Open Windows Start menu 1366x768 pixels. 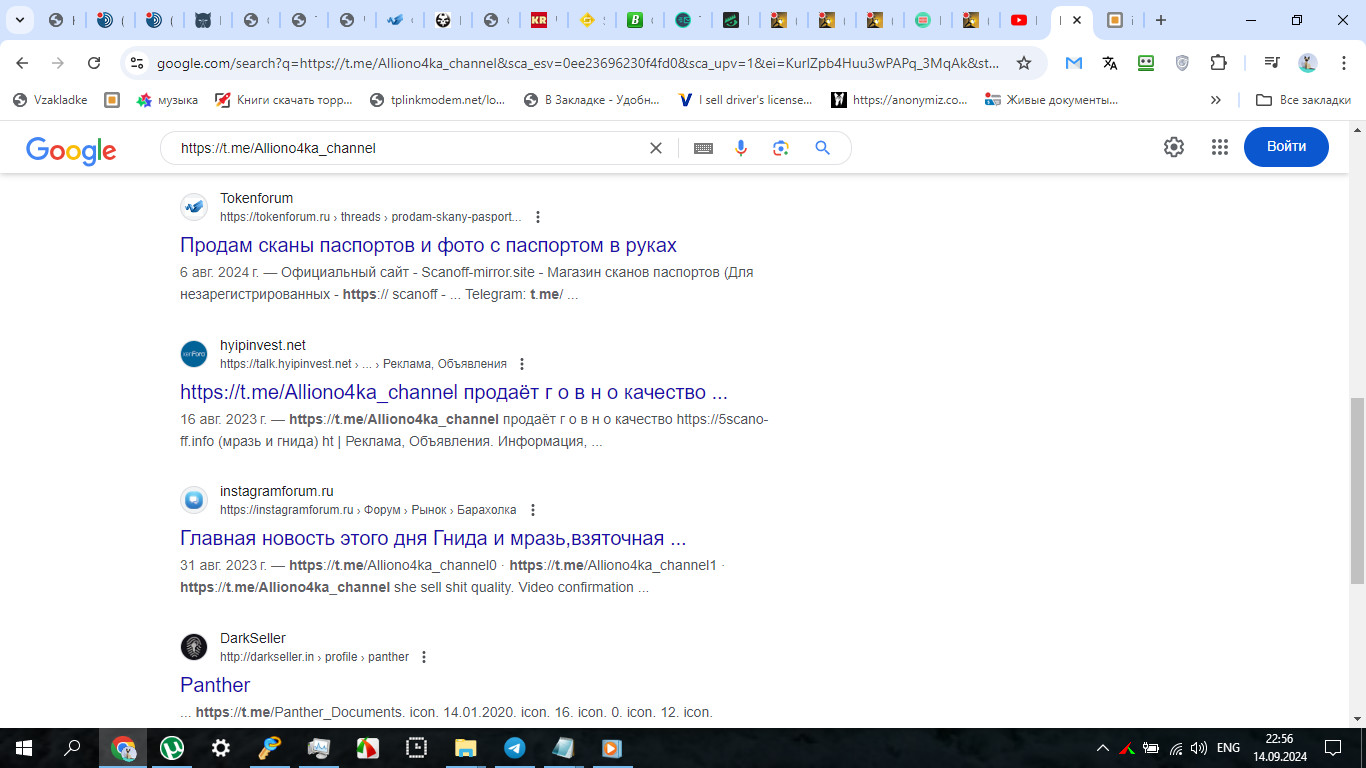pos(24,748)
